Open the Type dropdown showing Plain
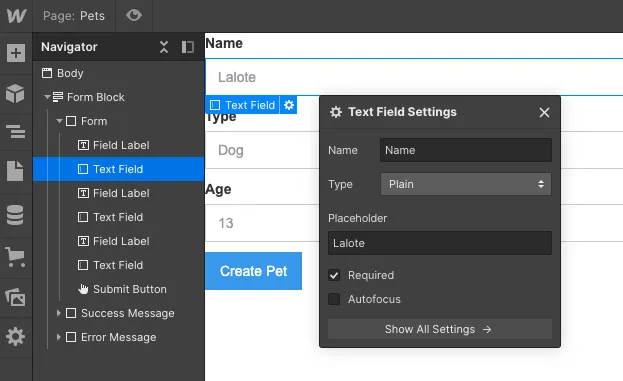623x381 pixels. pyautogui.click(x=466, y=184)
